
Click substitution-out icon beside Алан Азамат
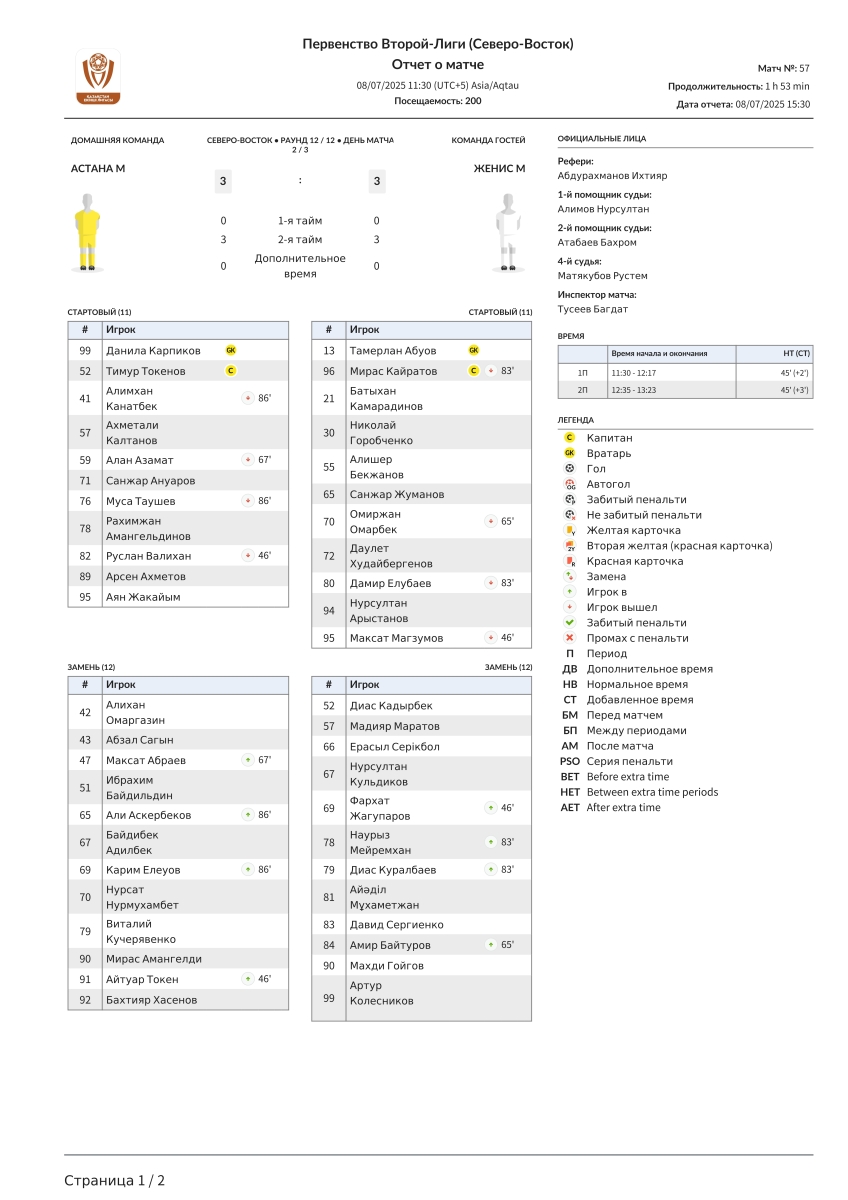248,460
